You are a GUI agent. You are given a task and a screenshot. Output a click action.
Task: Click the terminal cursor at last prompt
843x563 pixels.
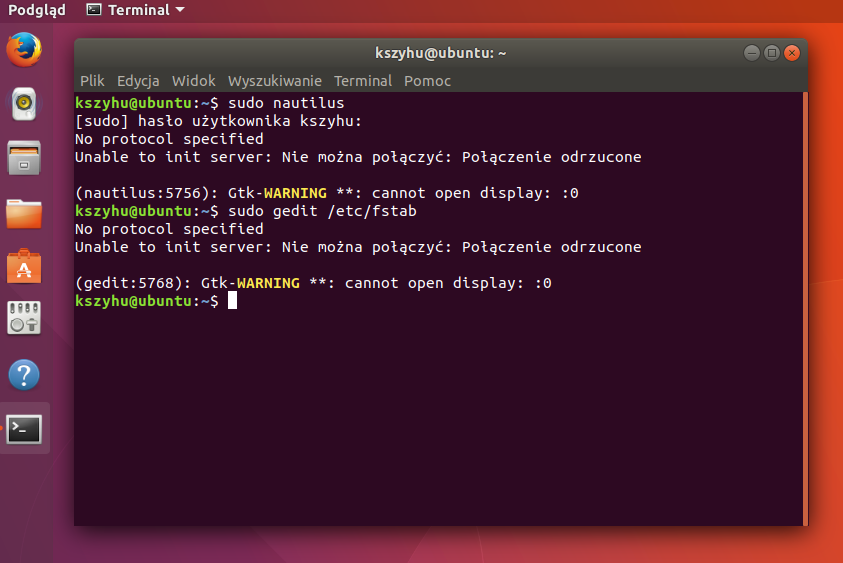pyautogui.click(x=232, y=301)
